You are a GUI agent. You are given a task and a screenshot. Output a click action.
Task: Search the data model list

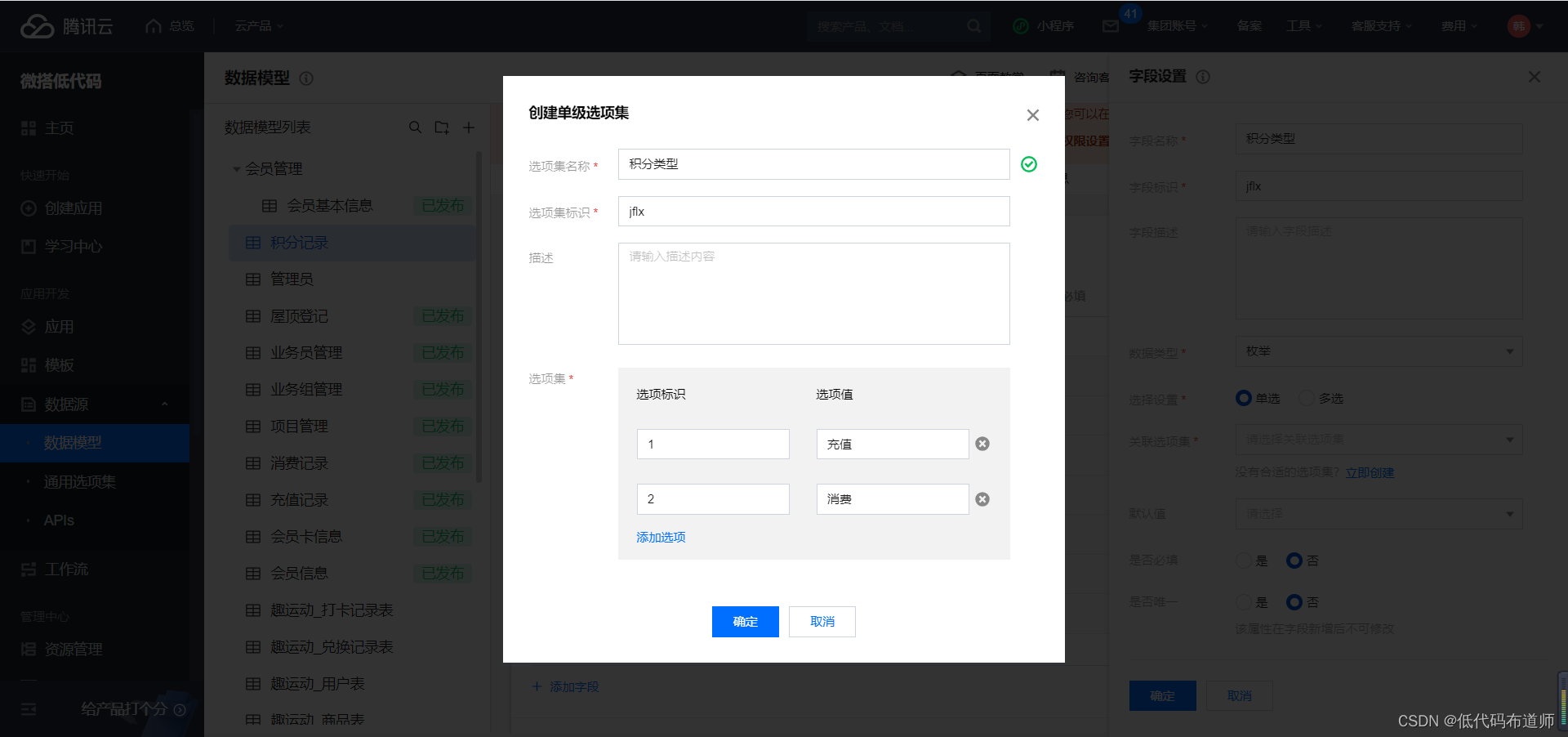tap(415, 127)
